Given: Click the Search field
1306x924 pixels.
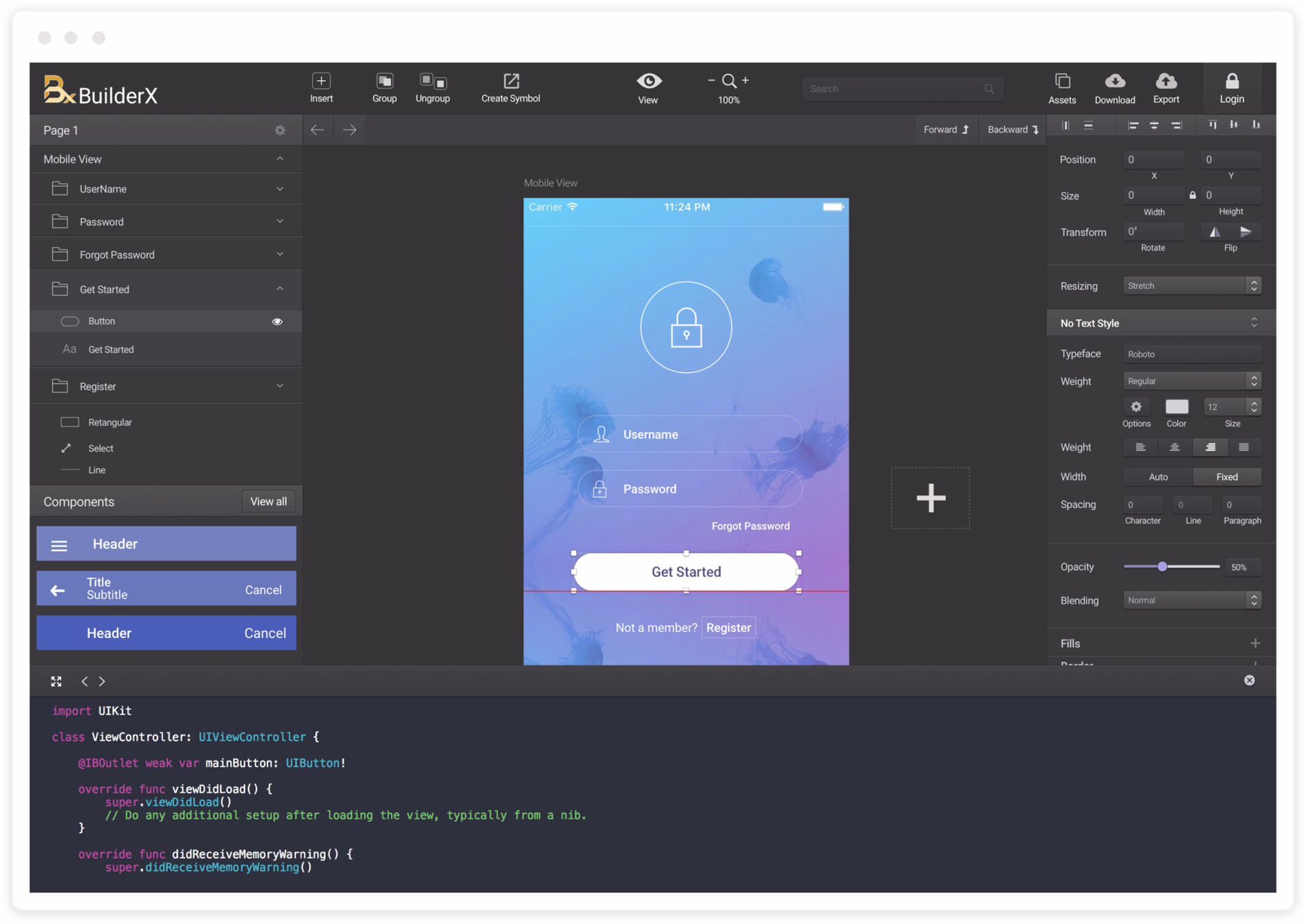Looking at the screenshot, I should [902, 89].
